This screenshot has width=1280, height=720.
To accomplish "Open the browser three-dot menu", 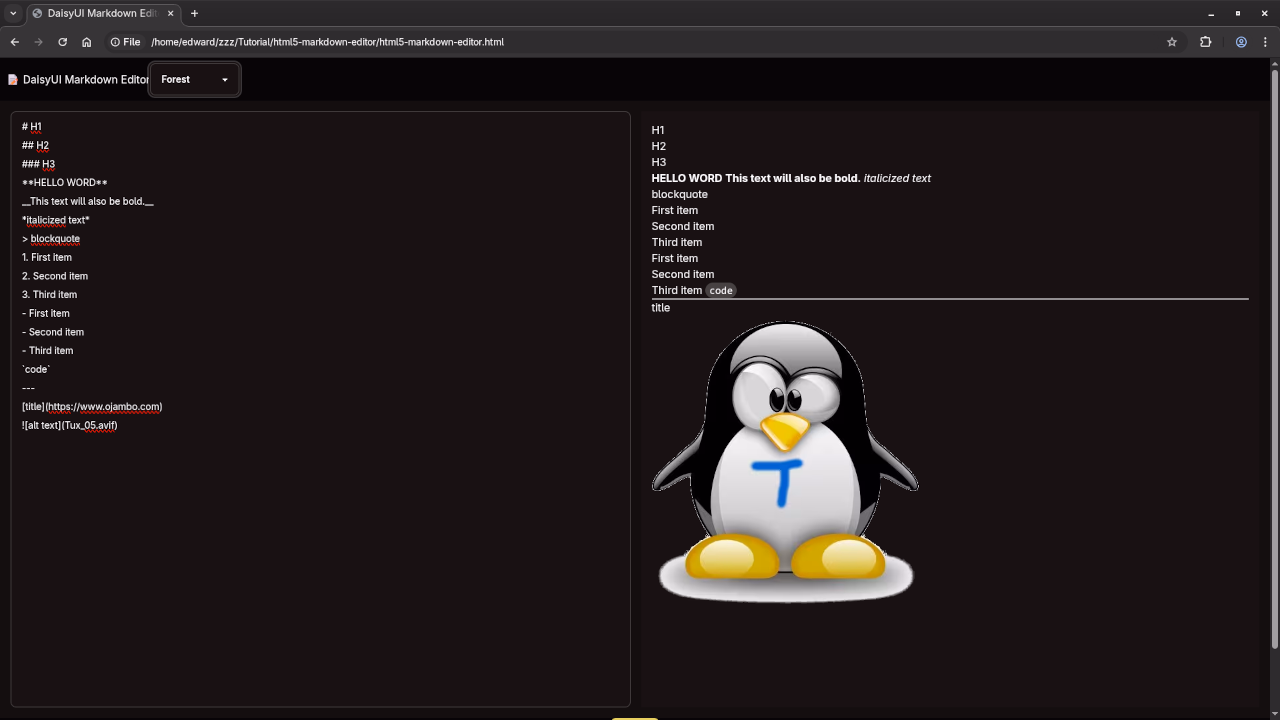I will tap(1265, 42).
